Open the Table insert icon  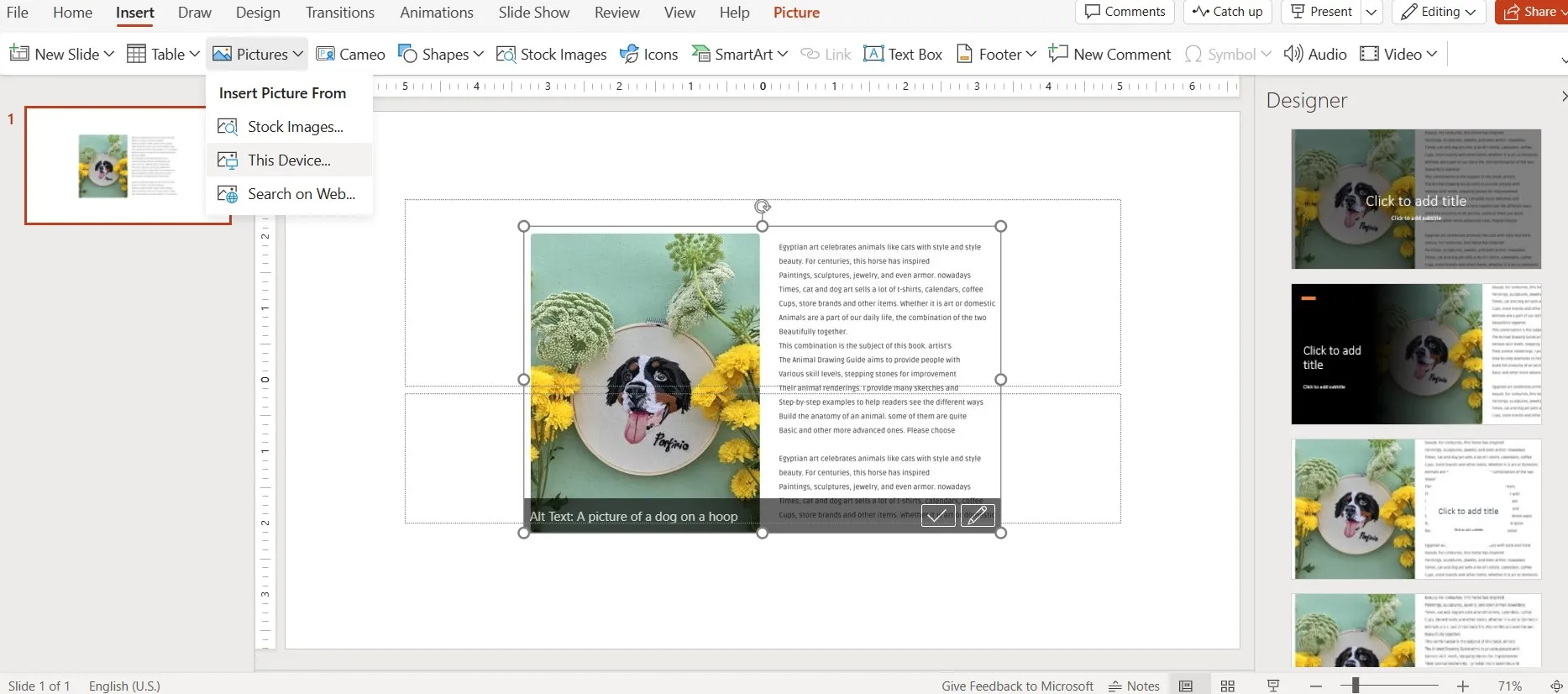[x=137, y=54]
